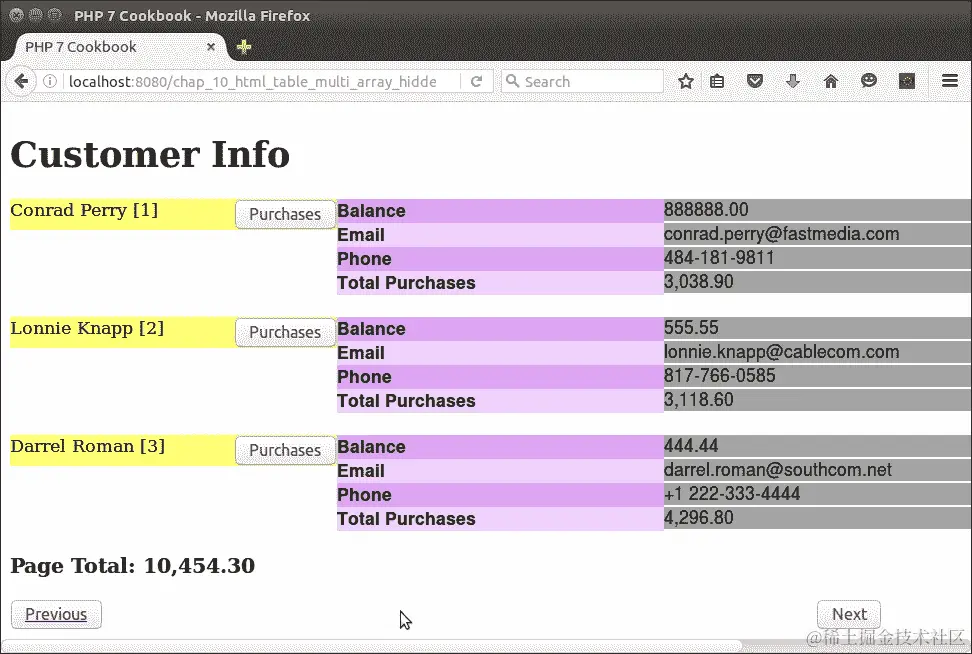The width and height of the screenshot is (972, 654).
Task: Open the smiley face chat icon
Action: [868, 81]
